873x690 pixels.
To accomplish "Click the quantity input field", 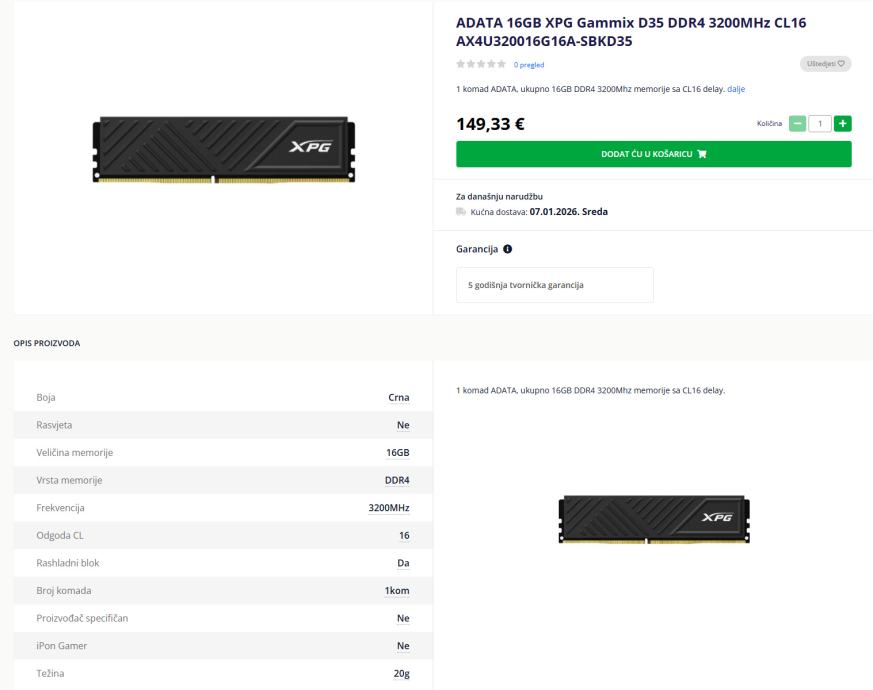I will (x=820, y=124).
